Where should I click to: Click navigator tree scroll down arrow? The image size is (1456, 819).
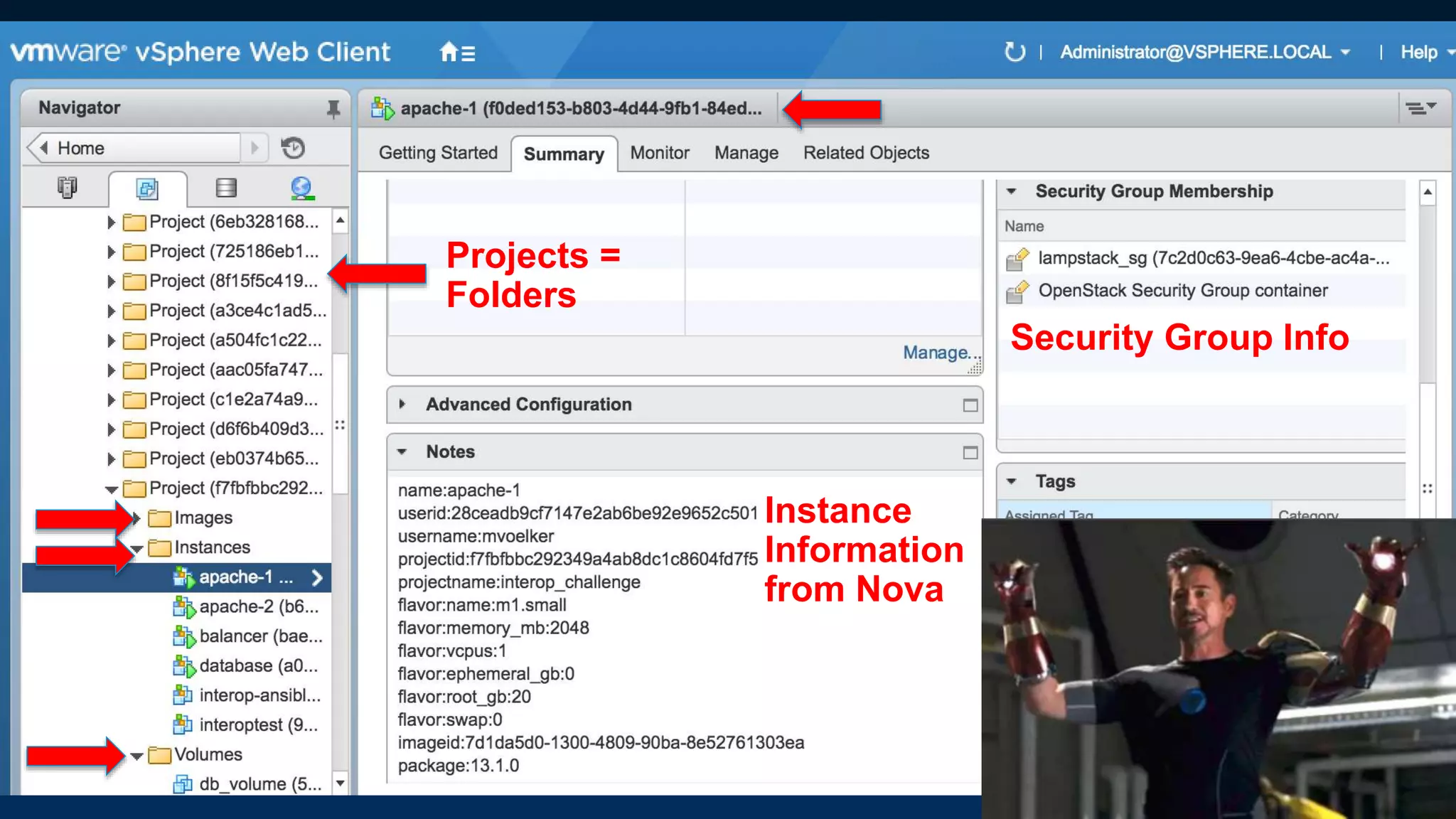[x=341, y=783]
